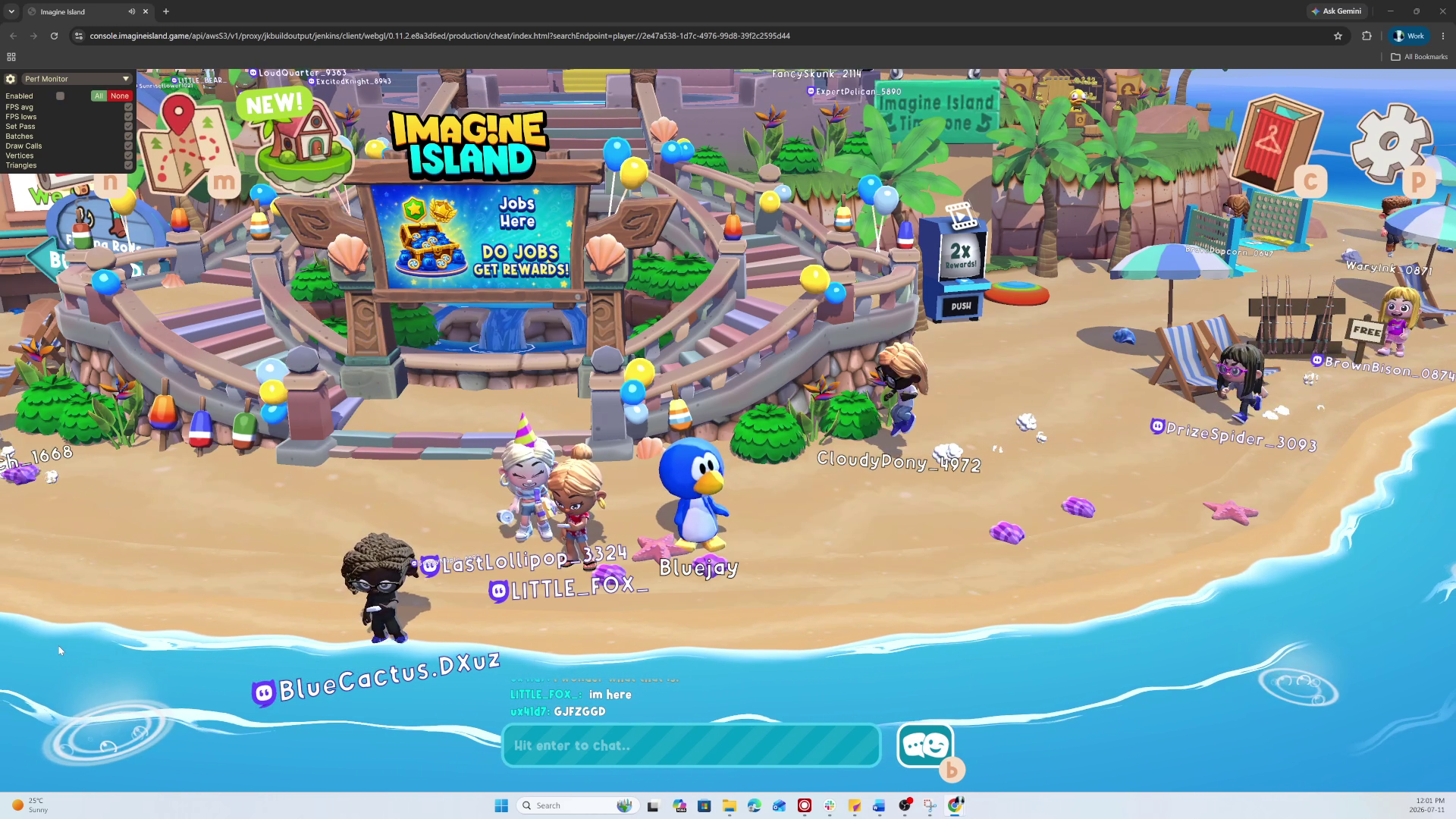Screen dimensions: 1456x819
Task: Open the taskbar clock and date
Action: 1426,805
